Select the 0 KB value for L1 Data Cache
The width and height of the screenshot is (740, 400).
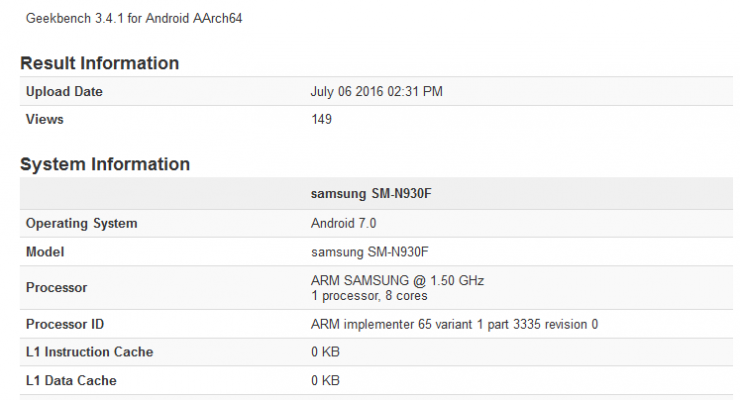click(x=326, y=380)
